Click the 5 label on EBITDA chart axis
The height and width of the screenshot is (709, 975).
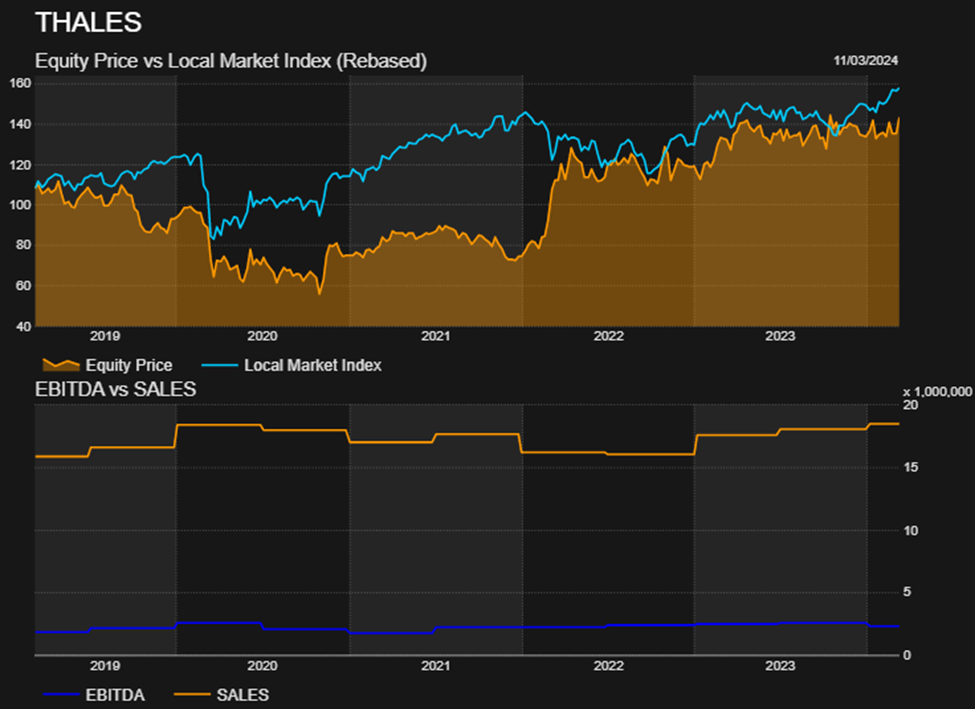(x=907, y=591)
